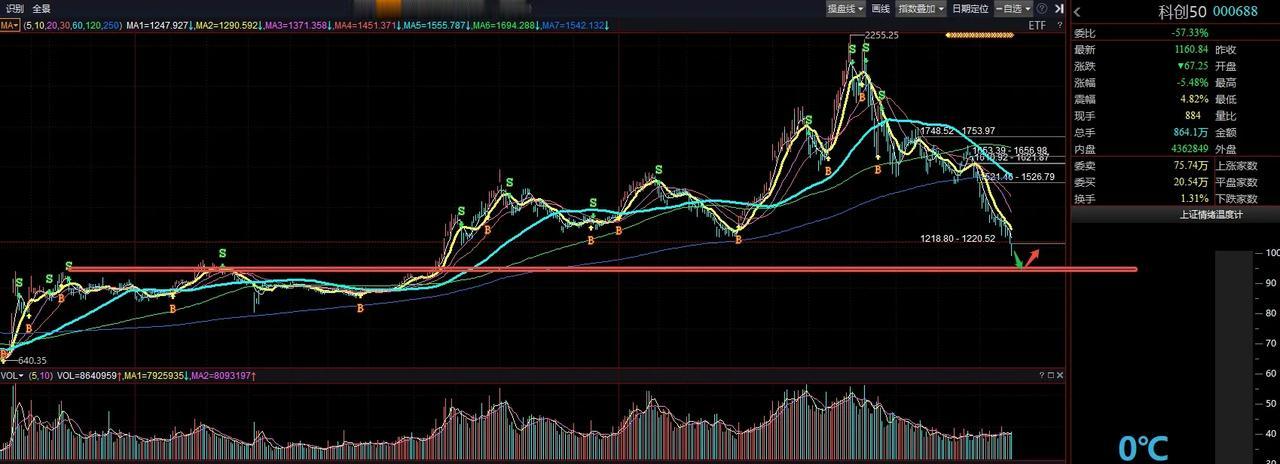Image resolution: width=1280 pixels, height=464 pixels.
Task: Click the 日期定位 button
Action: coord(970,9)
